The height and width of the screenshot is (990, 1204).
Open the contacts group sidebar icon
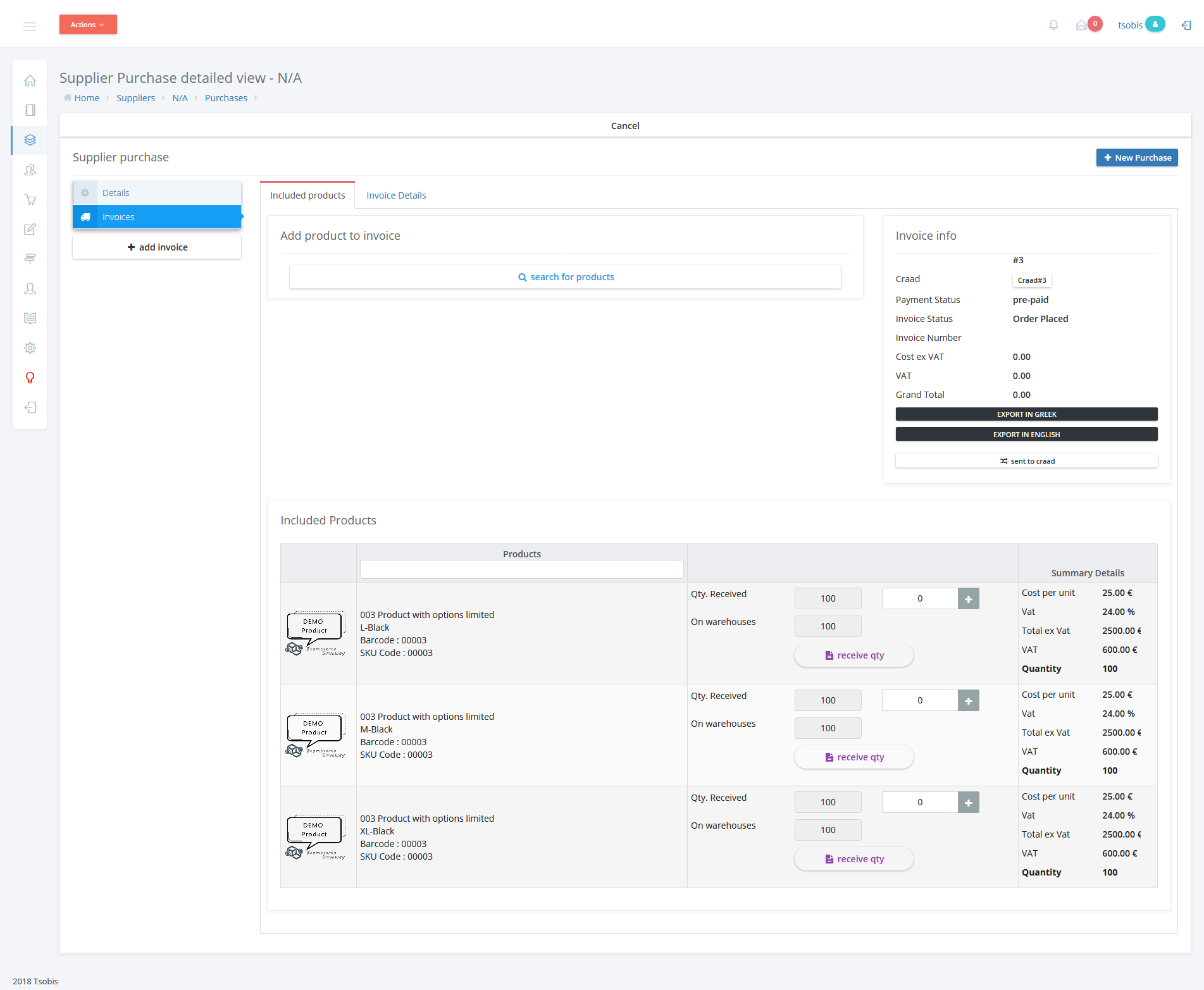pos(30,170)
